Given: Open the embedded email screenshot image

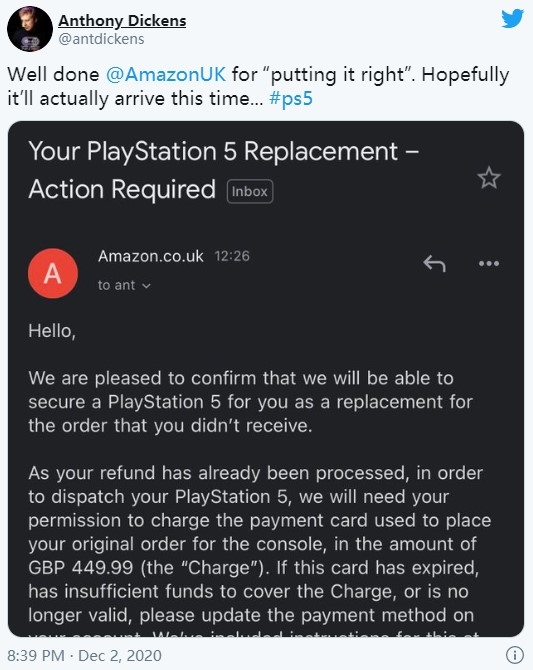Looking at the screenshot, I should [x=266, y=379].
